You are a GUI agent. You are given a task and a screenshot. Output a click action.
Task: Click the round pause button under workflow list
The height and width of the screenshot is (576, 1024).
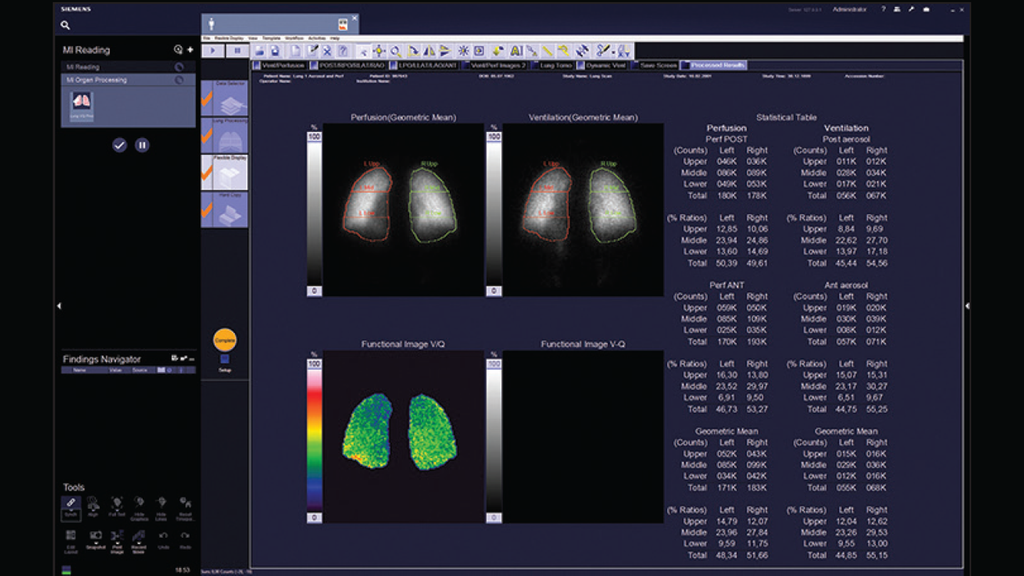(x=142, y=145)
